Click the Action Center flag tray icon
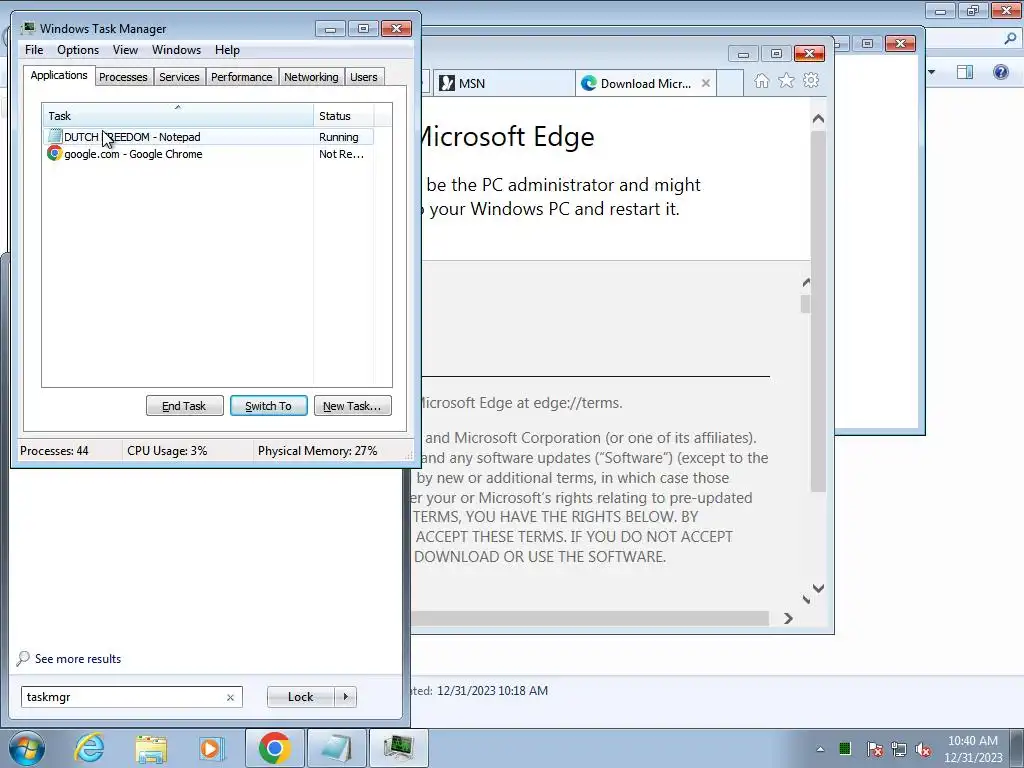The height and width of the screenshot is (768, 1024). point(875,748)
